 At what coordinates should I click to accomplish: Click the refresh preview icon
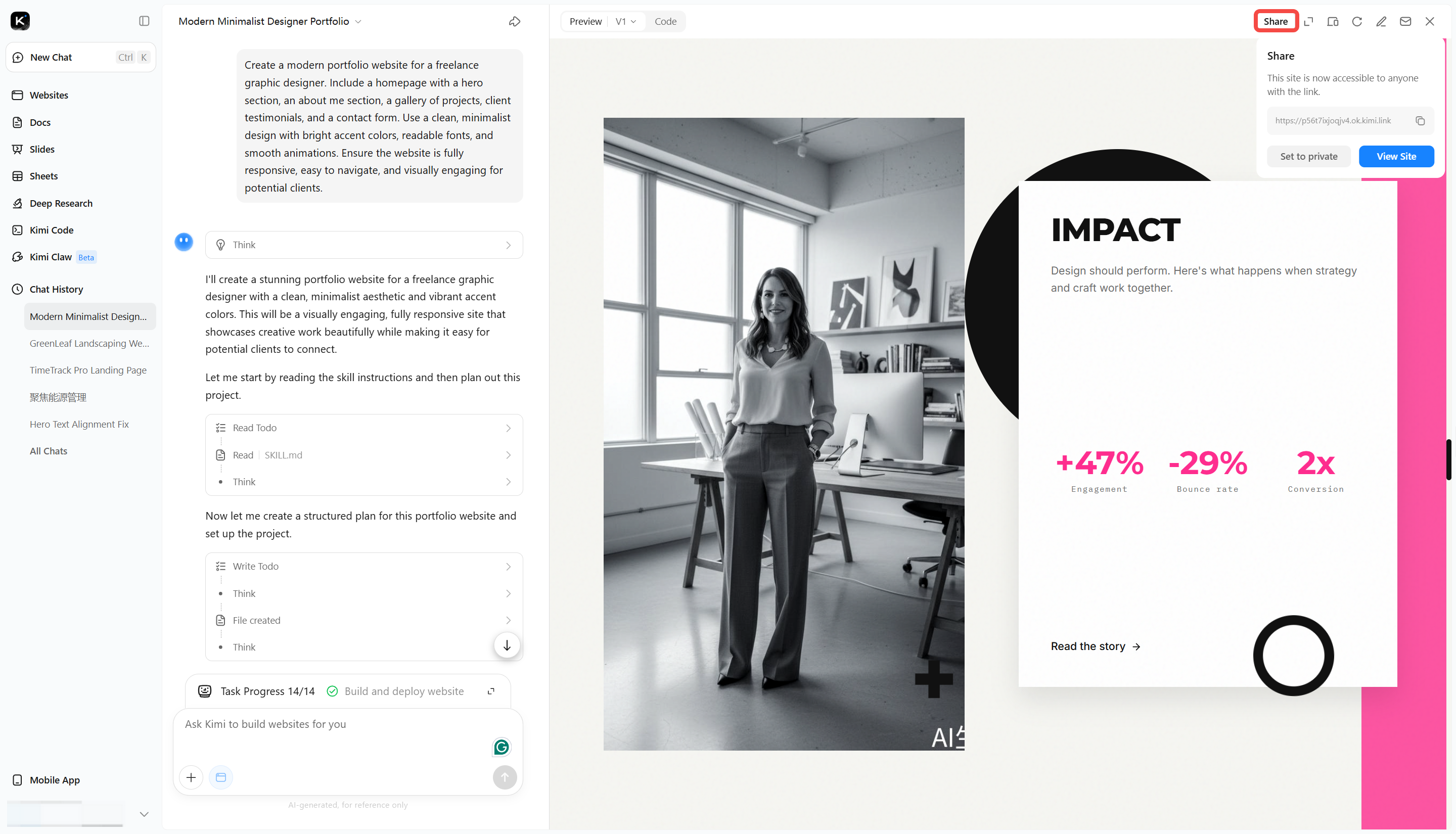point(1357,21)
